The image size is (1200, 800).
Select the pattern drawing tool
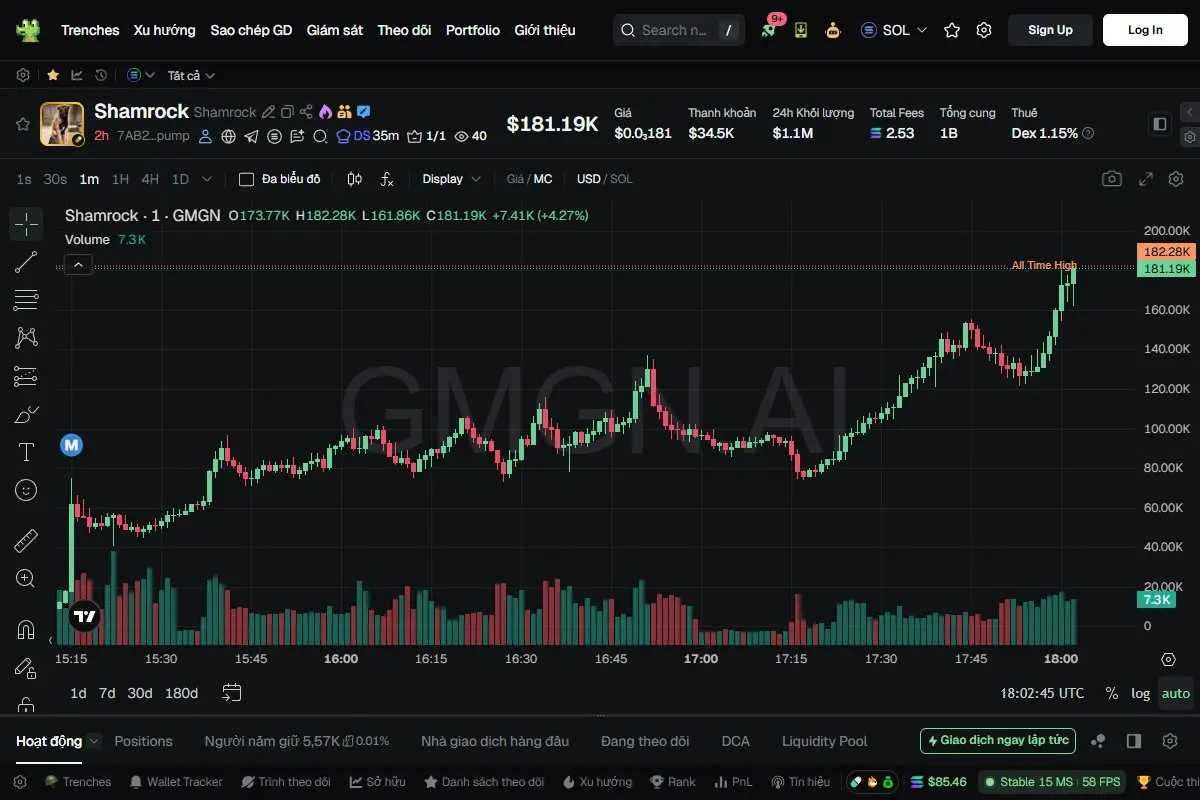pos(26,338)
